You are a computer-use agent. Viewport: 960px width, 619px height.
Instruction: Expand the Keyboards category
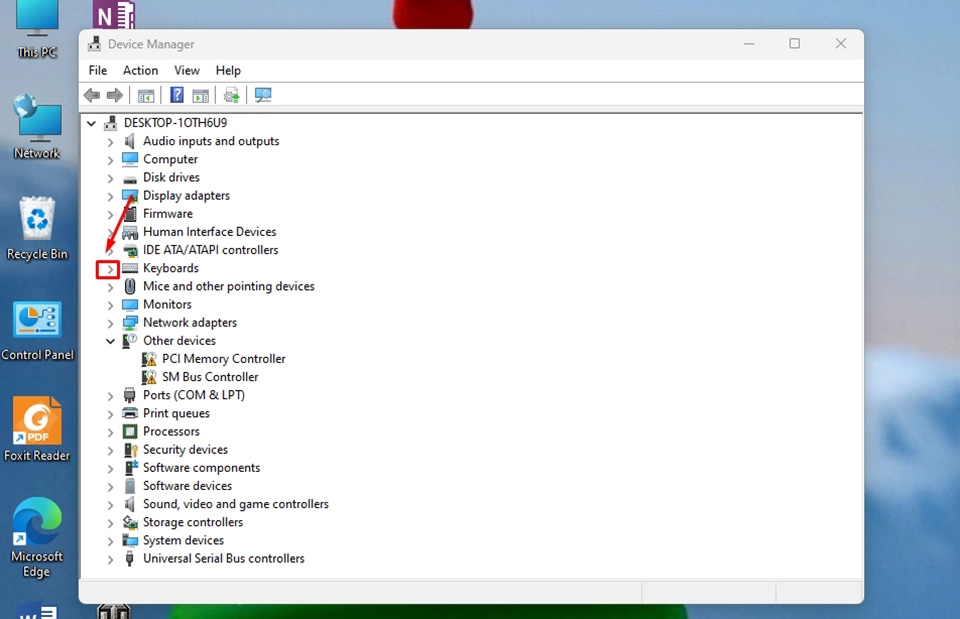109,268
